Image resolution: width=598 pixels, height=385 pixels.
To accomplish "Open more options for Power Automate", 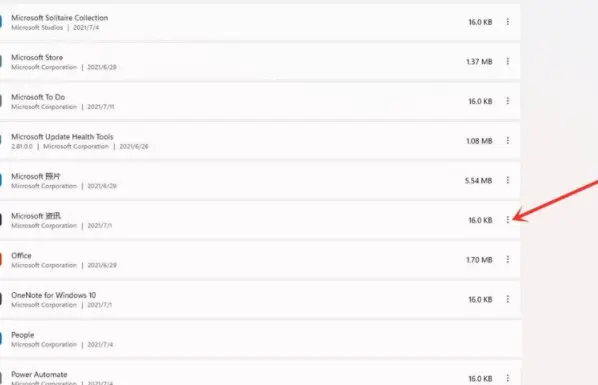I will coord(508,378).
